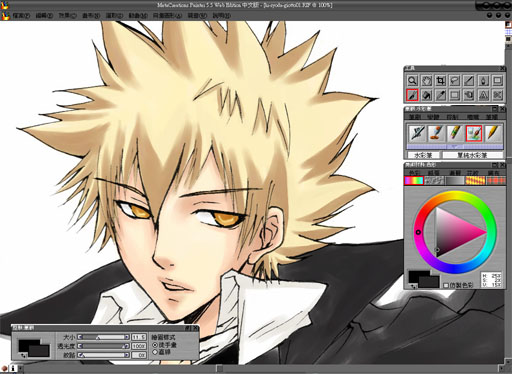Open the 向量圖形(A) Shapes menu
Screen dimensions: 512x374
coord(168,16)
